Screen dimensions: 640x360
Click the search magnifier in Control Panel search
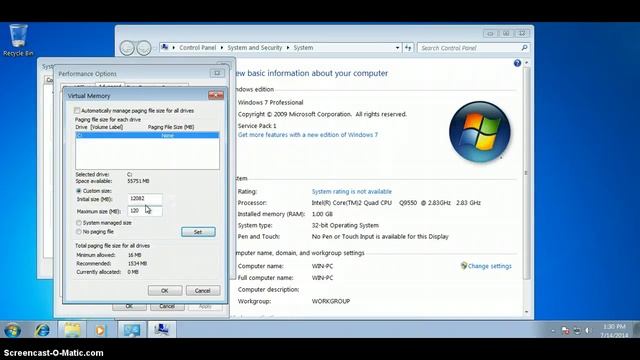[524, 48]
